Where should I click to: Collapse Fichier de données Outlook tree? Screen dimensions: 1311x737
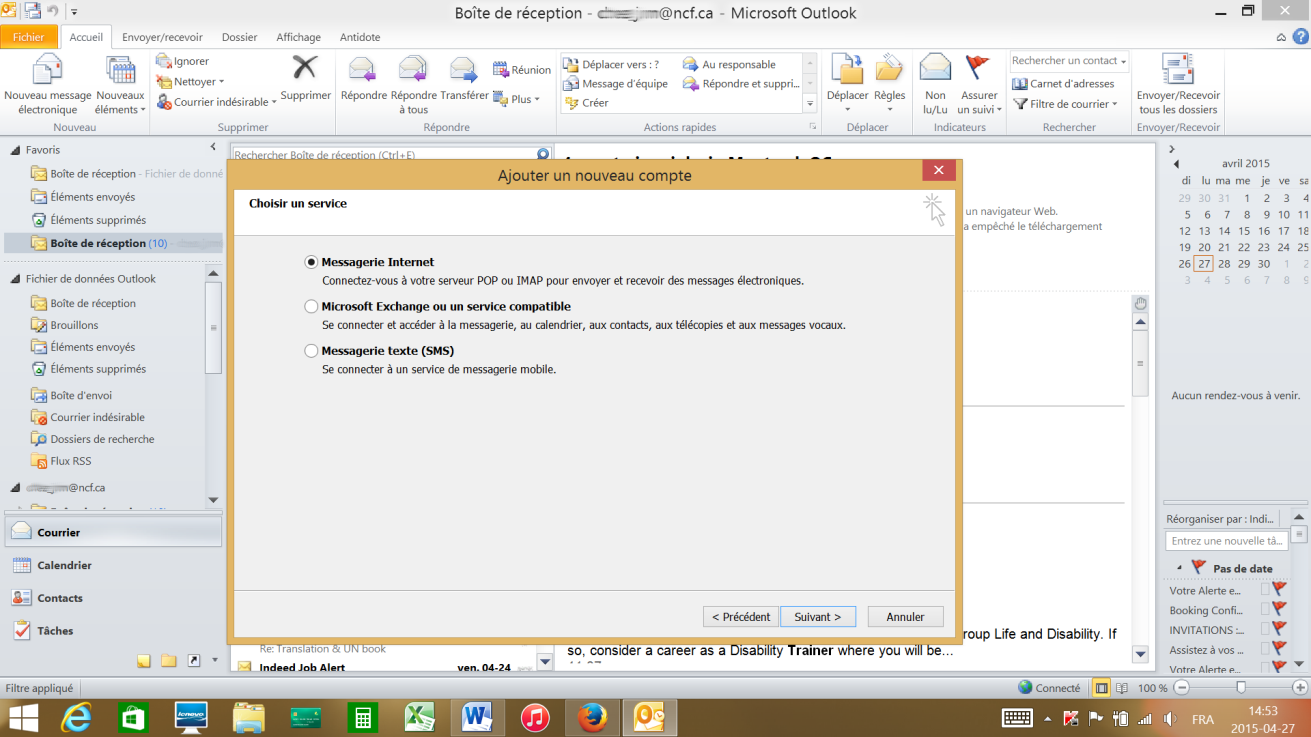point(15,279)
